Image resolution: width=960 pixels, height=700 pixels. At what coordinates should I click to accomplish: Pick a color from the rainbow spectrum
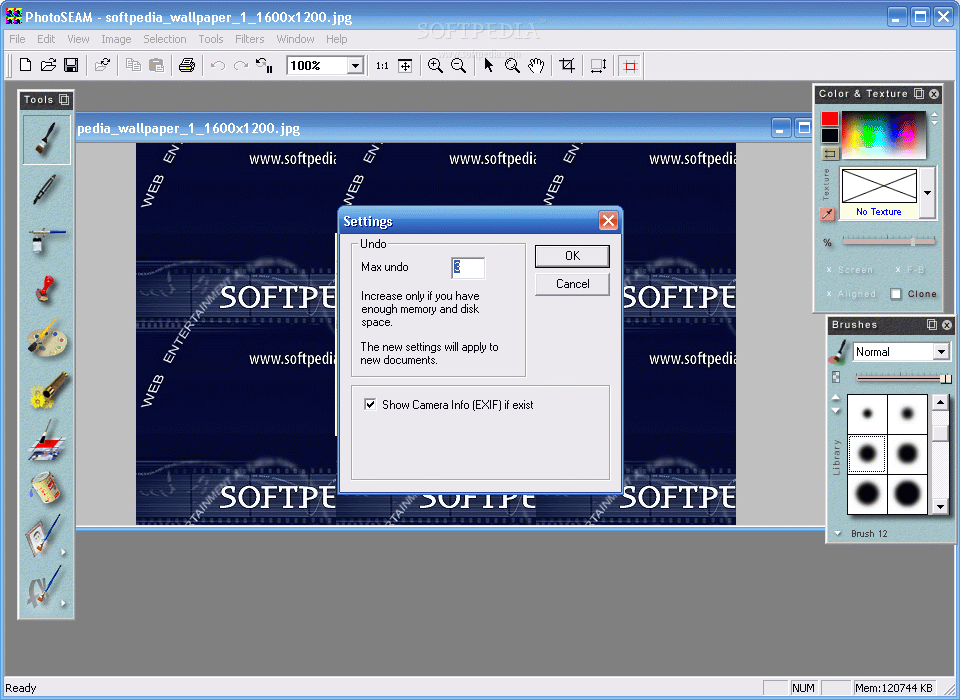(883, 135)
